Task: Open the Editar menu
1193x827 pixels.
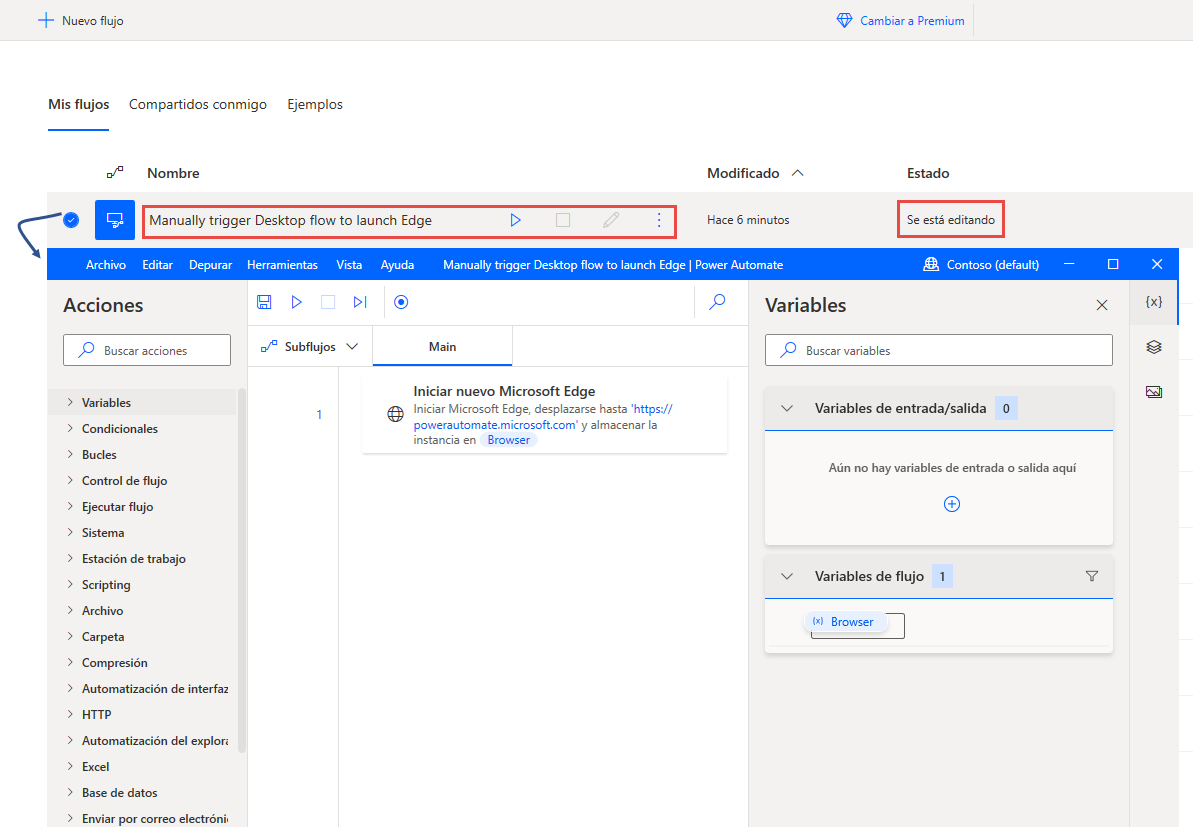Action: [x=157, y=265]
